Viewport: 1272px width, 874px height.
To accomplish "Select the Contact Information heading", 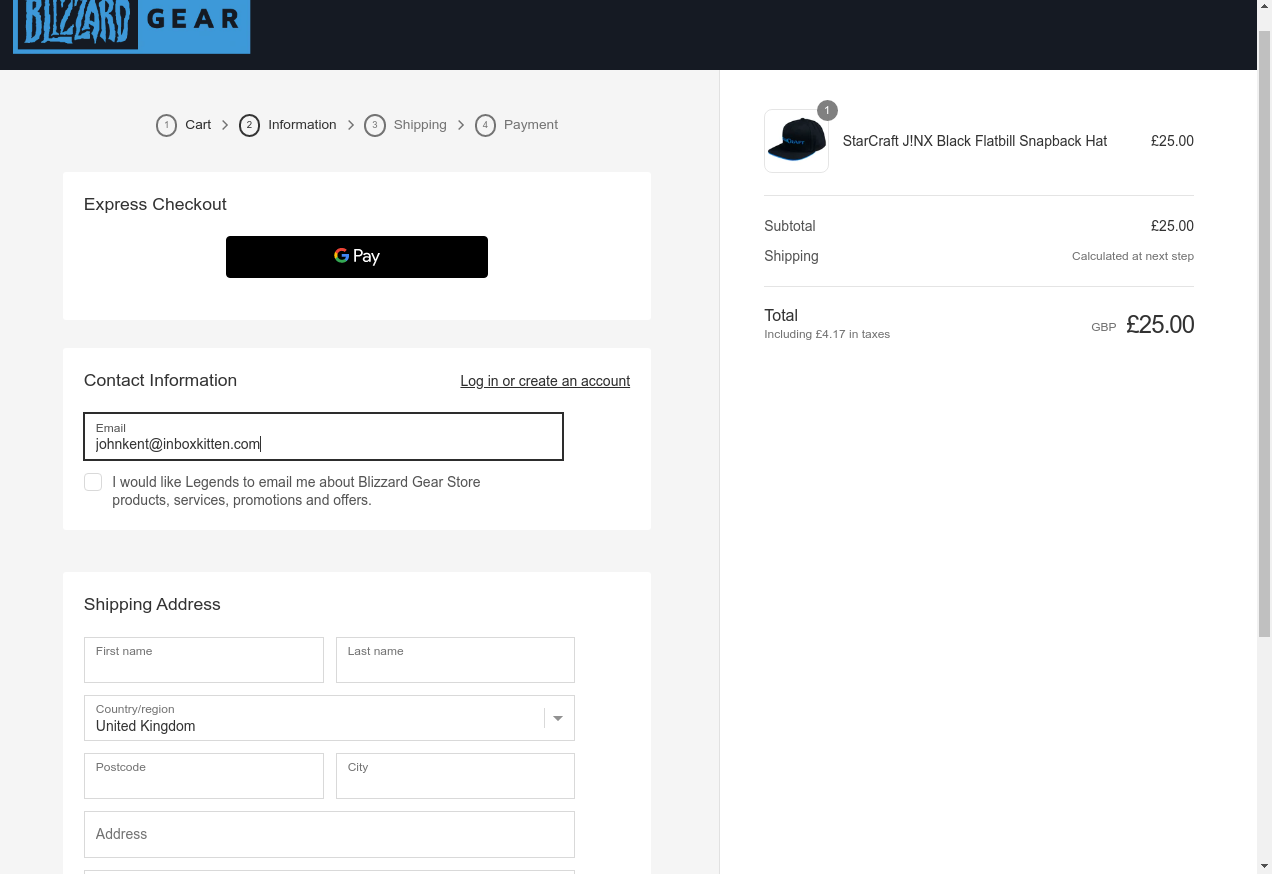I will (x=160, y=380).
